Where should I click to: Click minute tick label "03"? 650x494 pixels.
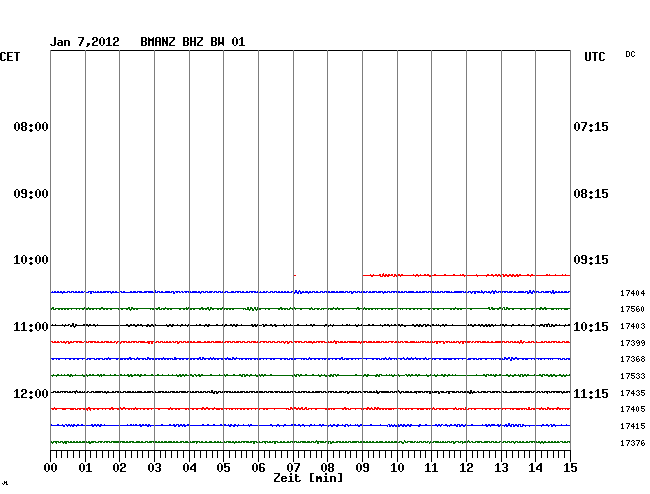pos(155,468)
